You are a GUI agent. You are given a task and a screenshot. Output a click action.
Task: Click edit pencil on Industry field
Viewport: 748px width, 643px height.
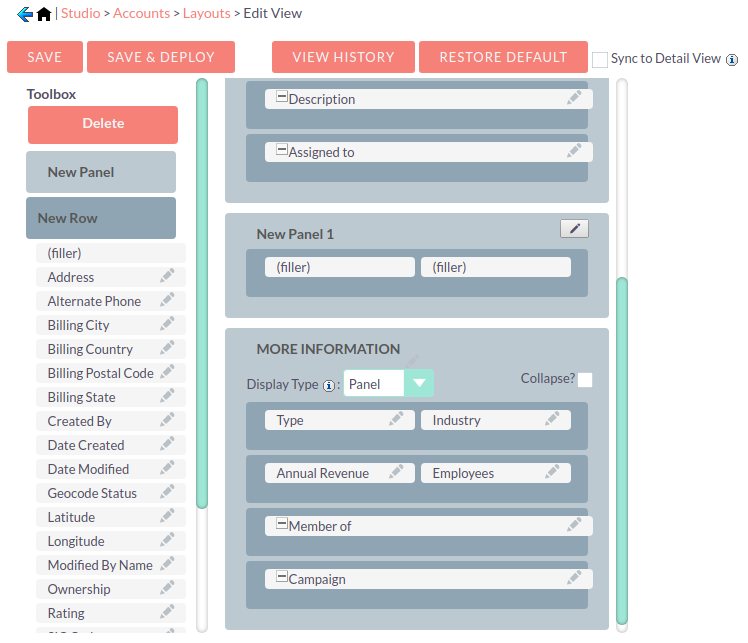[x=552, y=420]
